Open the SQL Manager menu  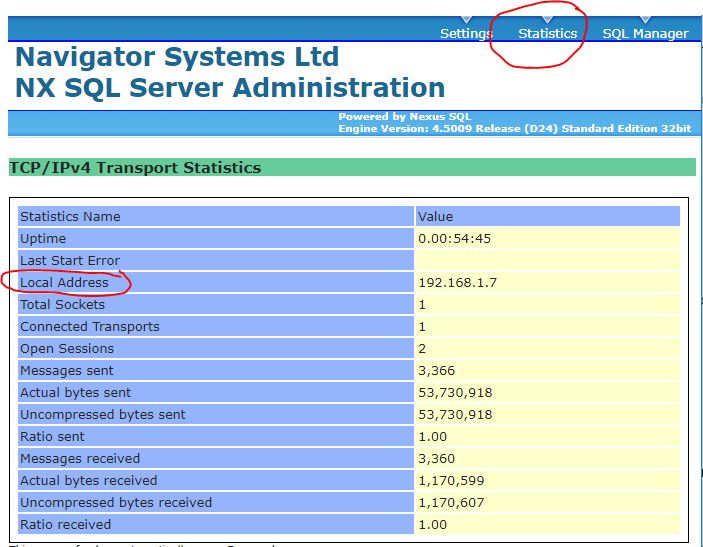coord(645,34)
